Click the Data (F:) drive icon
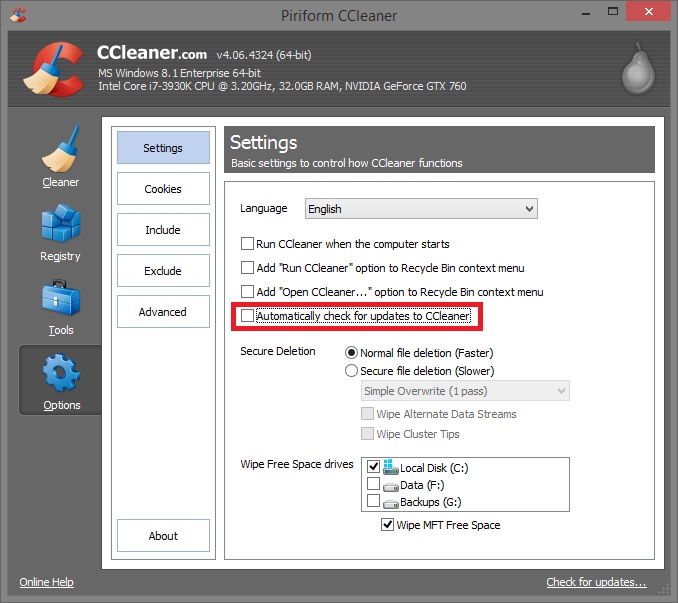678x603 pixels. 391,487
